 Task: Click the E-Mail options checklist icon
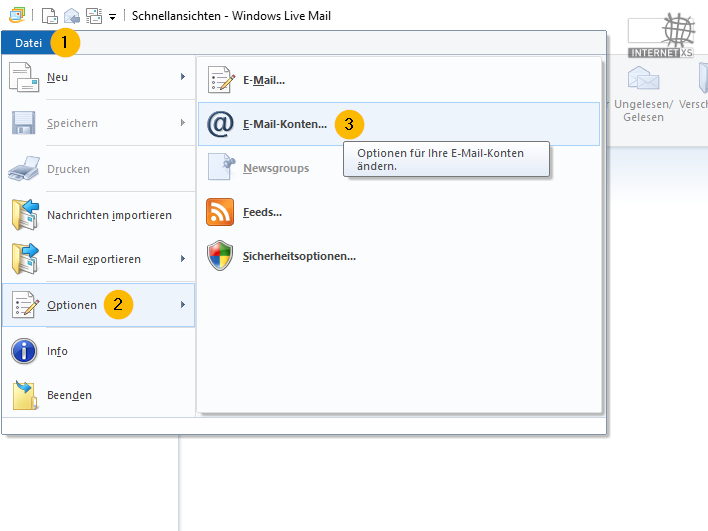(221, 80)
